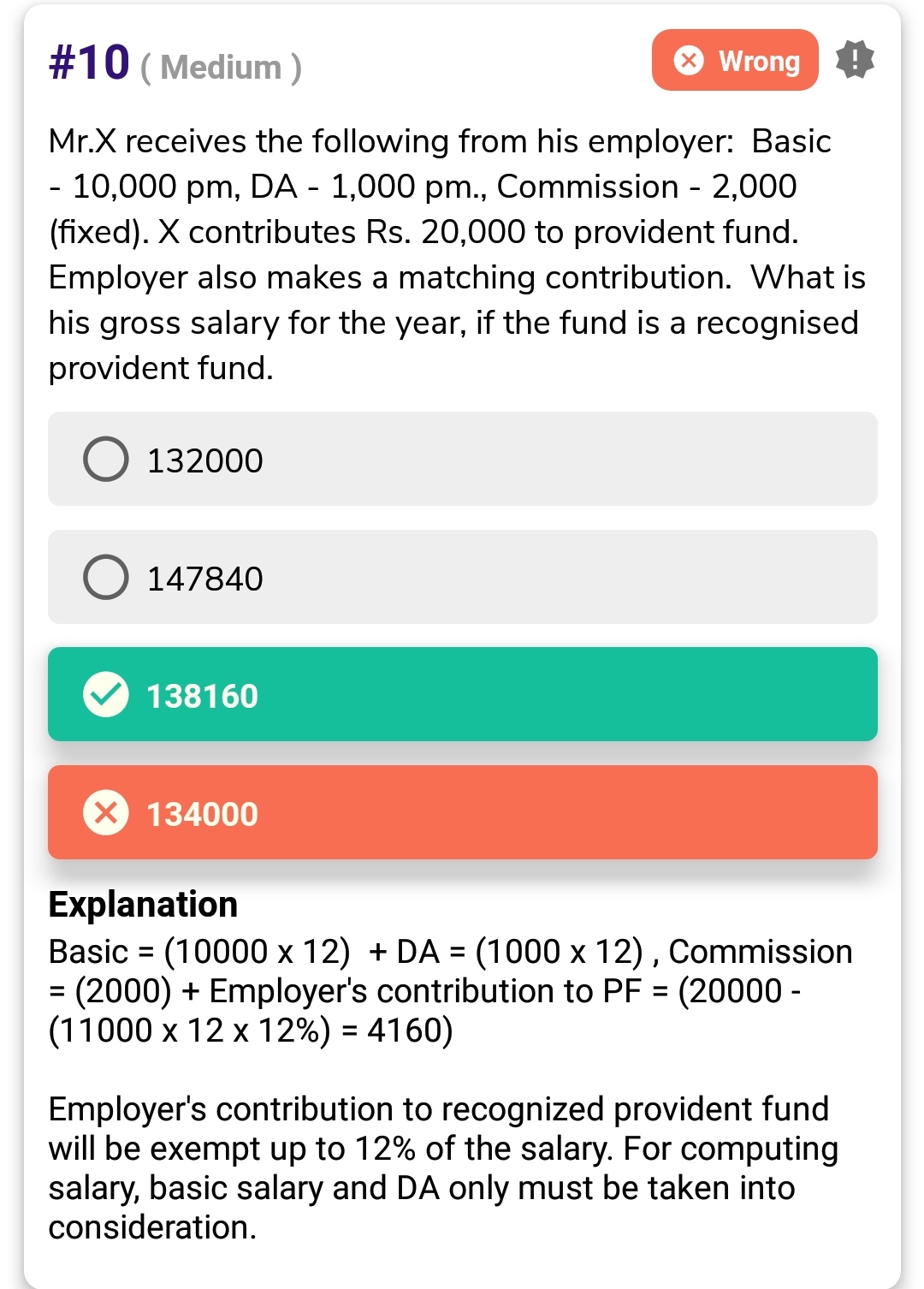Click the X icon inside the Wrong badge
Screen dimensions: 924x1289
689,61
